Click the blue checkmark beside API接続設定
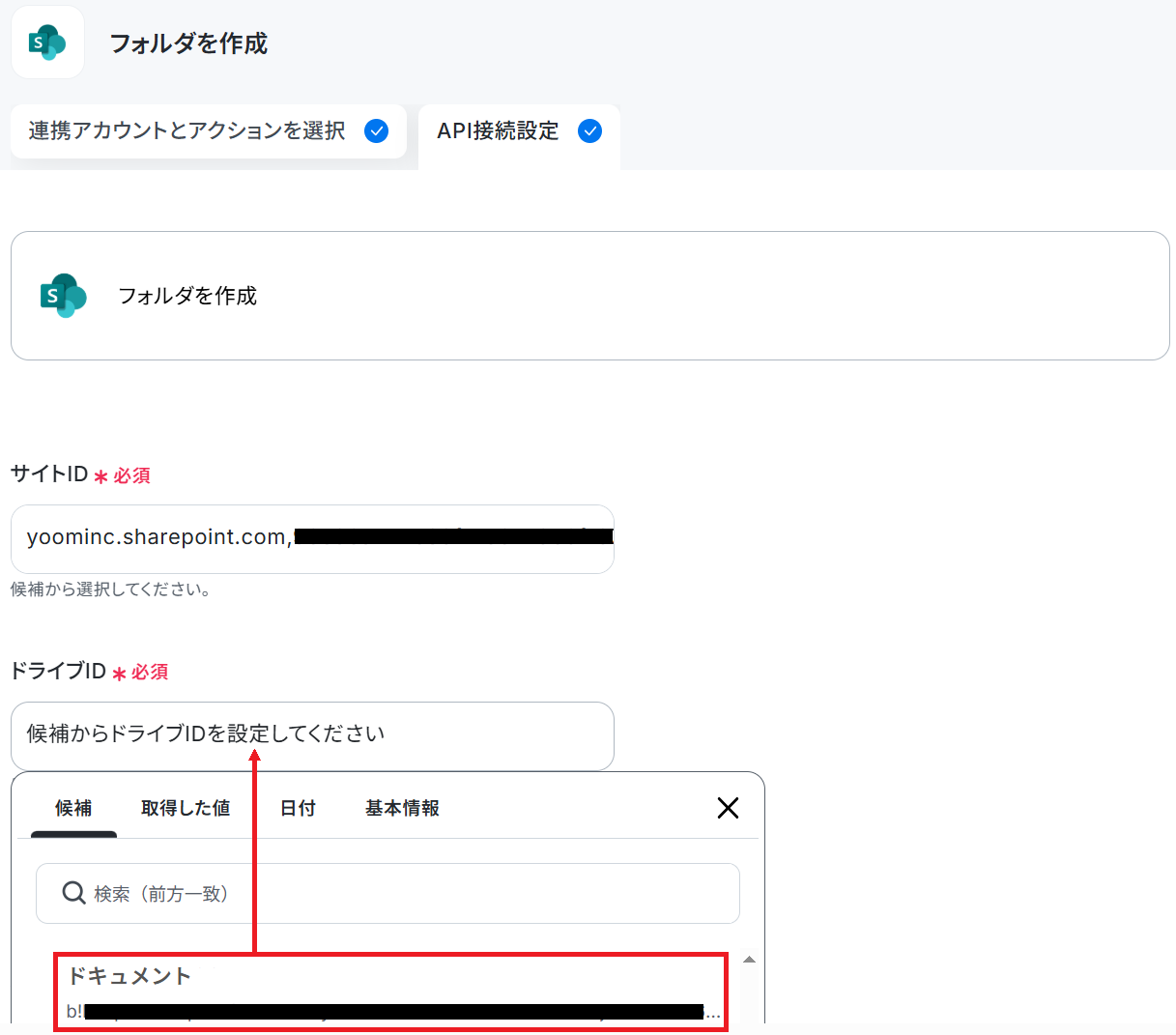The image size is (1176, 1035). [589, 131]
